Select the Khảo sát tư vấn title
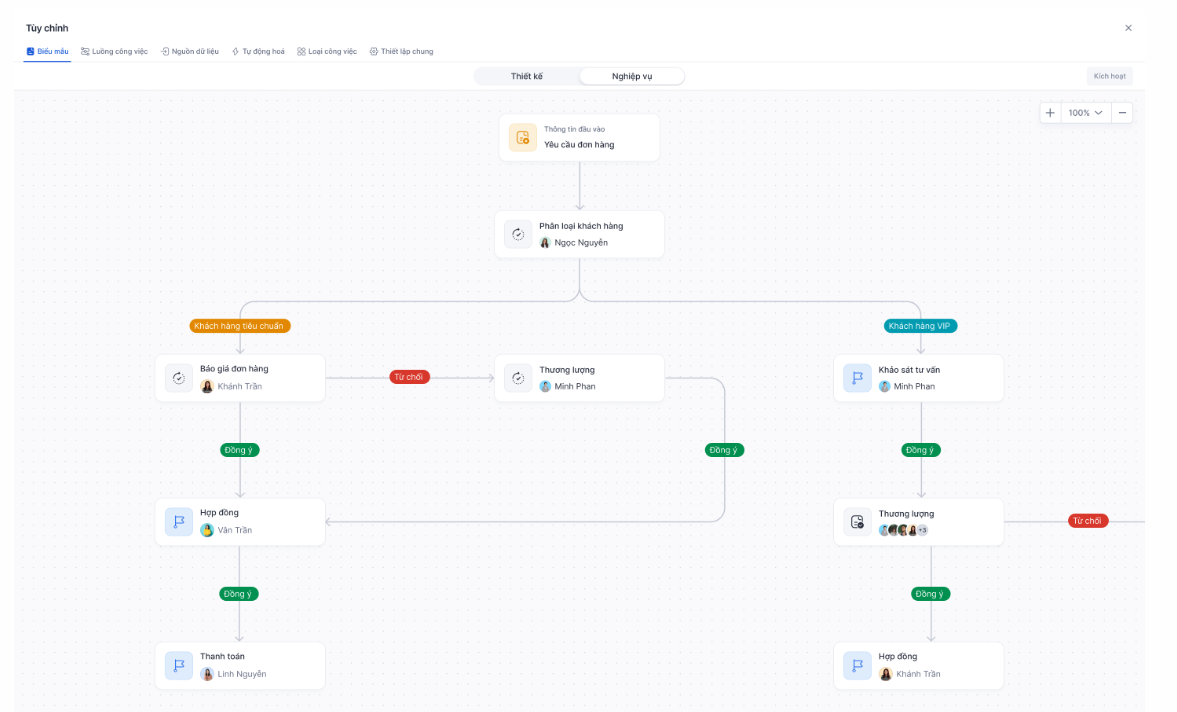 point(909,370)
